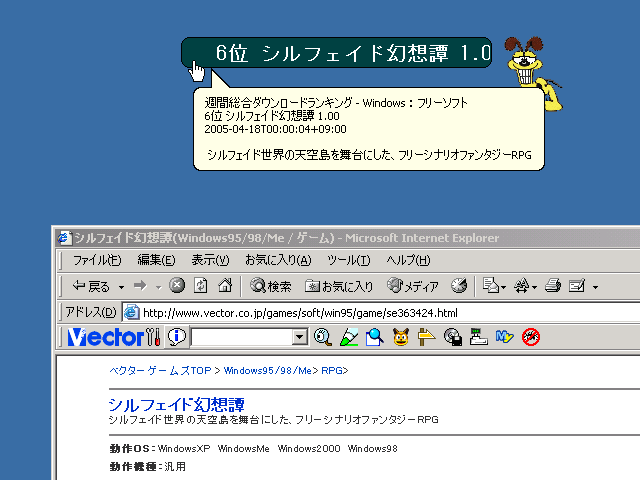Click inside the Vector toolbar search box
640x480 pixels.
(x=242, y=337)
